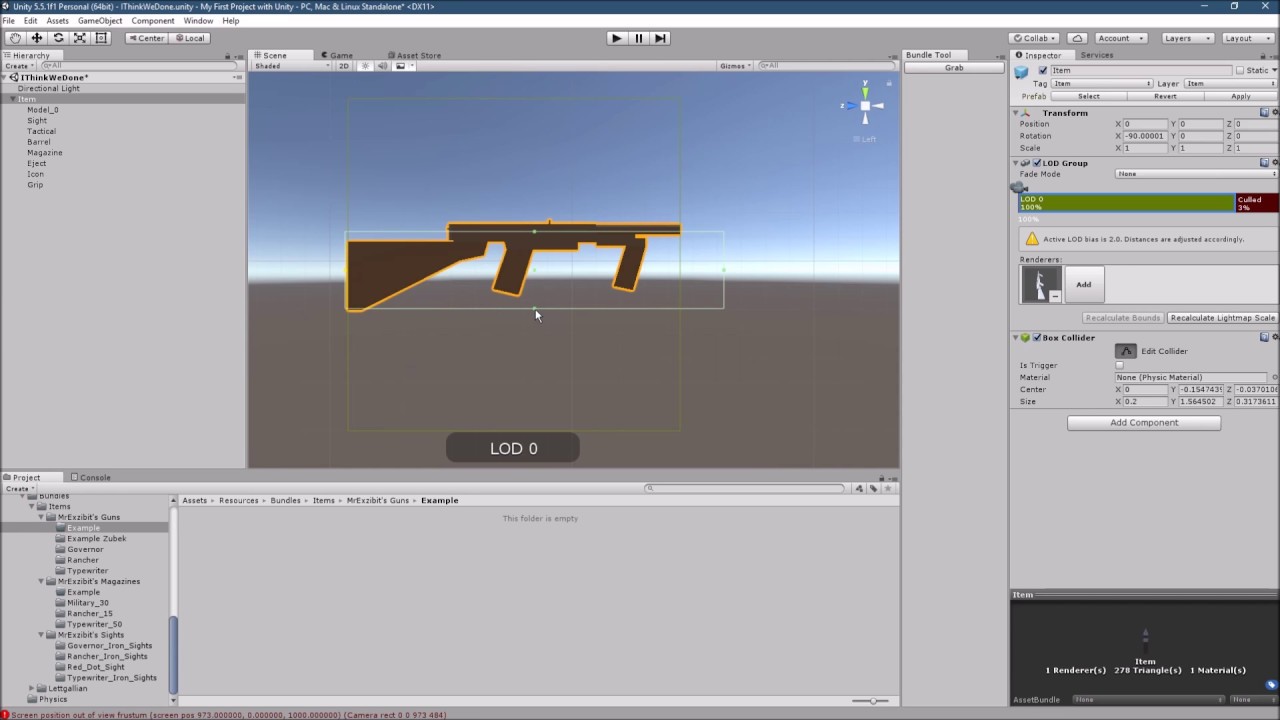Viewport: 1280px width, 720px height.
Task: Toggle Local handle rotation button
Action: pos(189,38)
